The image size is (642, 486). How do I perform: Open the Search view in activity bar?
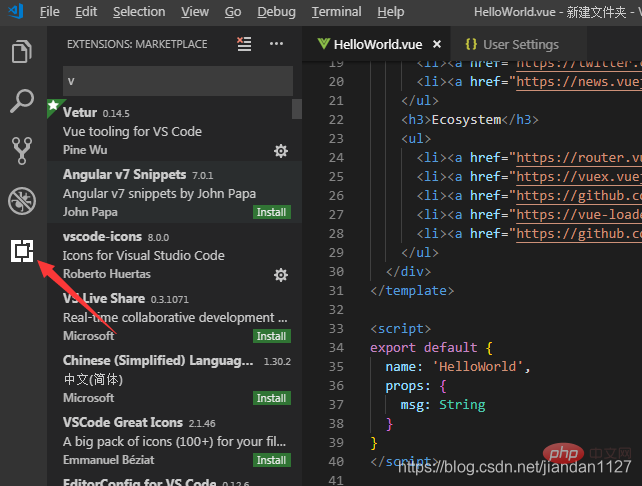(x=22, y=101)
